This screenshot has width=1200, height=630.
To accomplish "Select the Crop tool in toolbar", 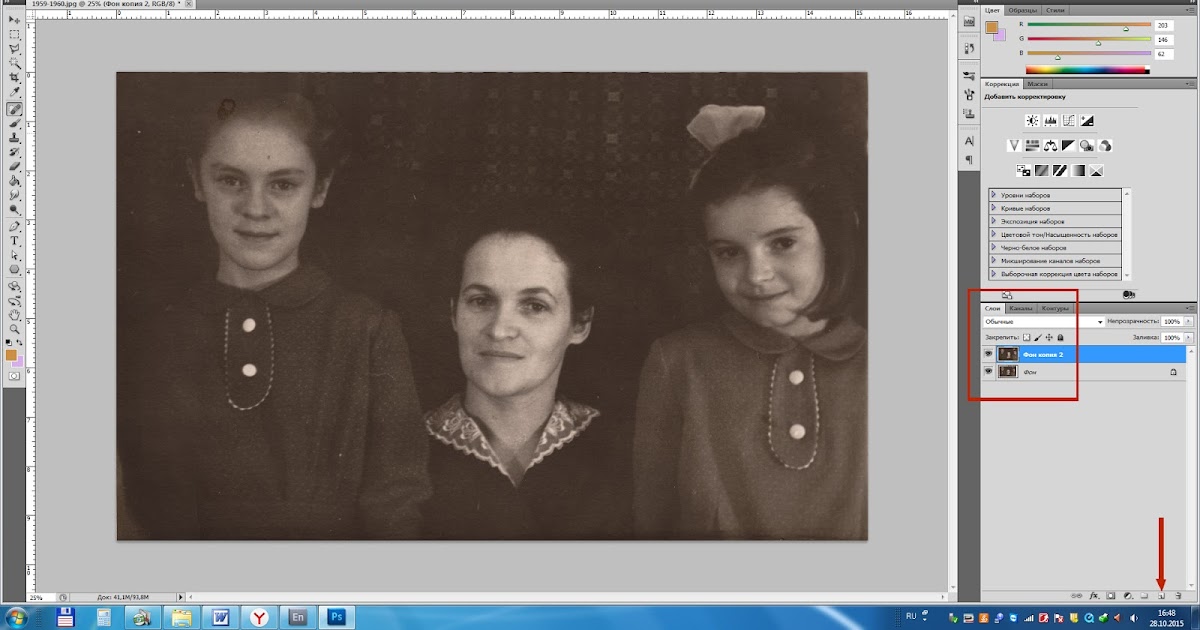I will pos(15,77).
